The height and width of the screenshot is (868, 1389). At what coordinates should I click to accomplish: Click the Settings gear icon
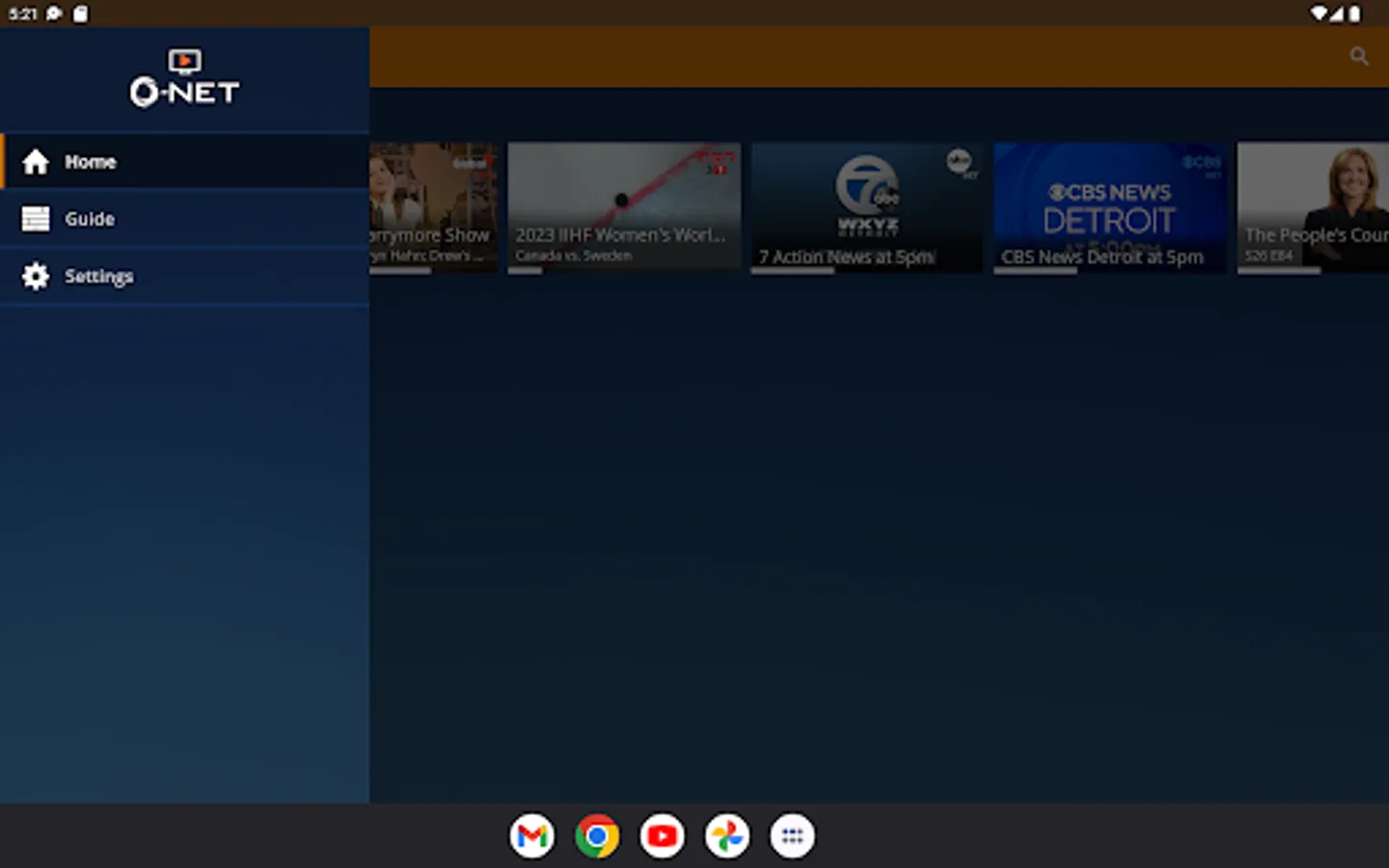[x=36, y=276]
